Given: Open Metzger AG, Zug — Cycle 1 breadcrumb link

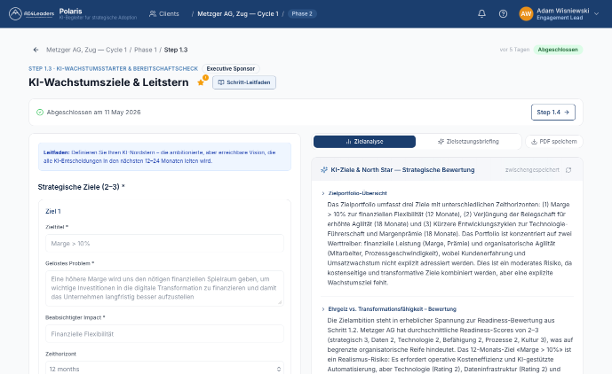Looking at the screenshot, I should 86,50.
